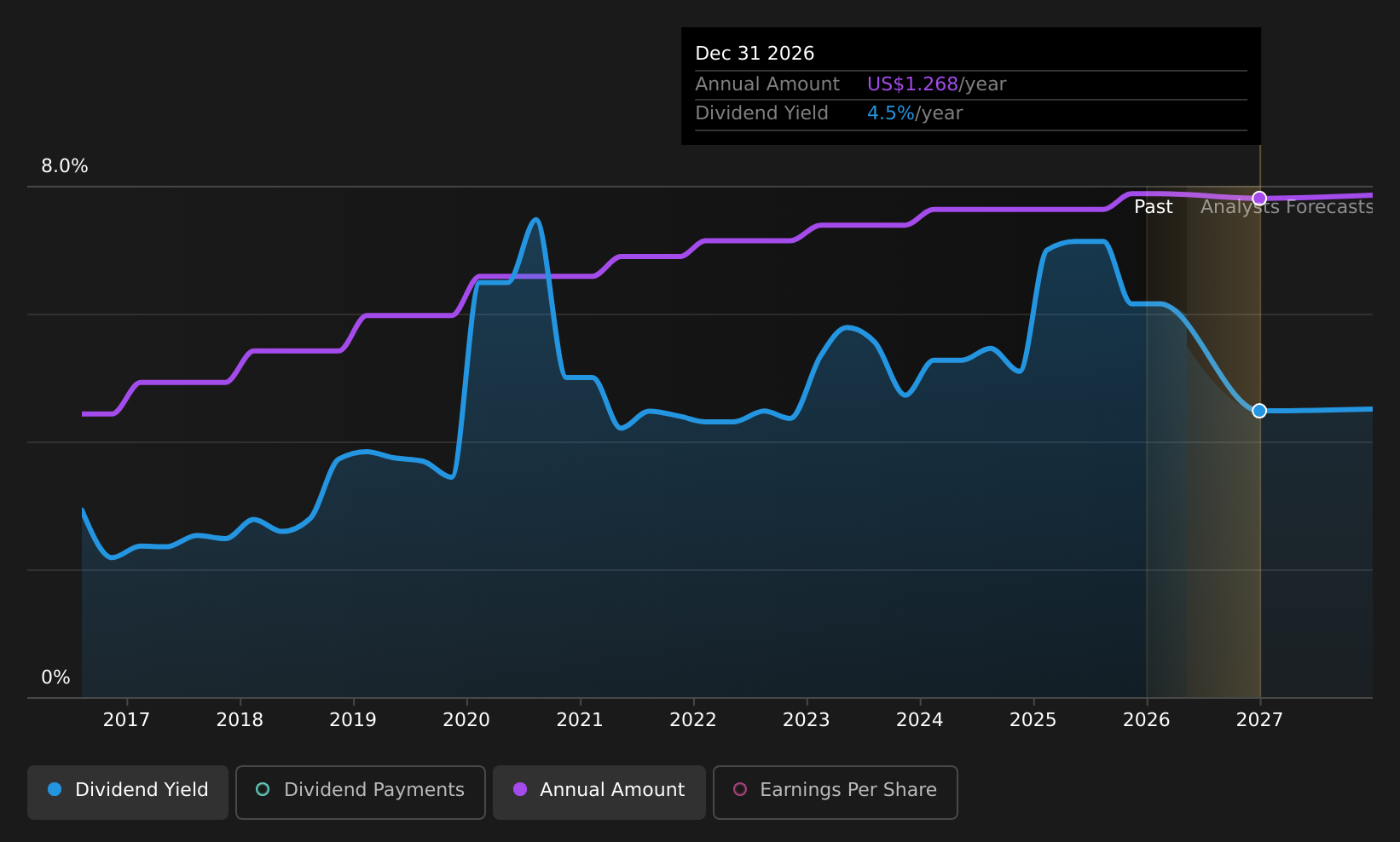Click the 2027 x-axis label
Screen dimensions: 1400x842
point(1260,720)
